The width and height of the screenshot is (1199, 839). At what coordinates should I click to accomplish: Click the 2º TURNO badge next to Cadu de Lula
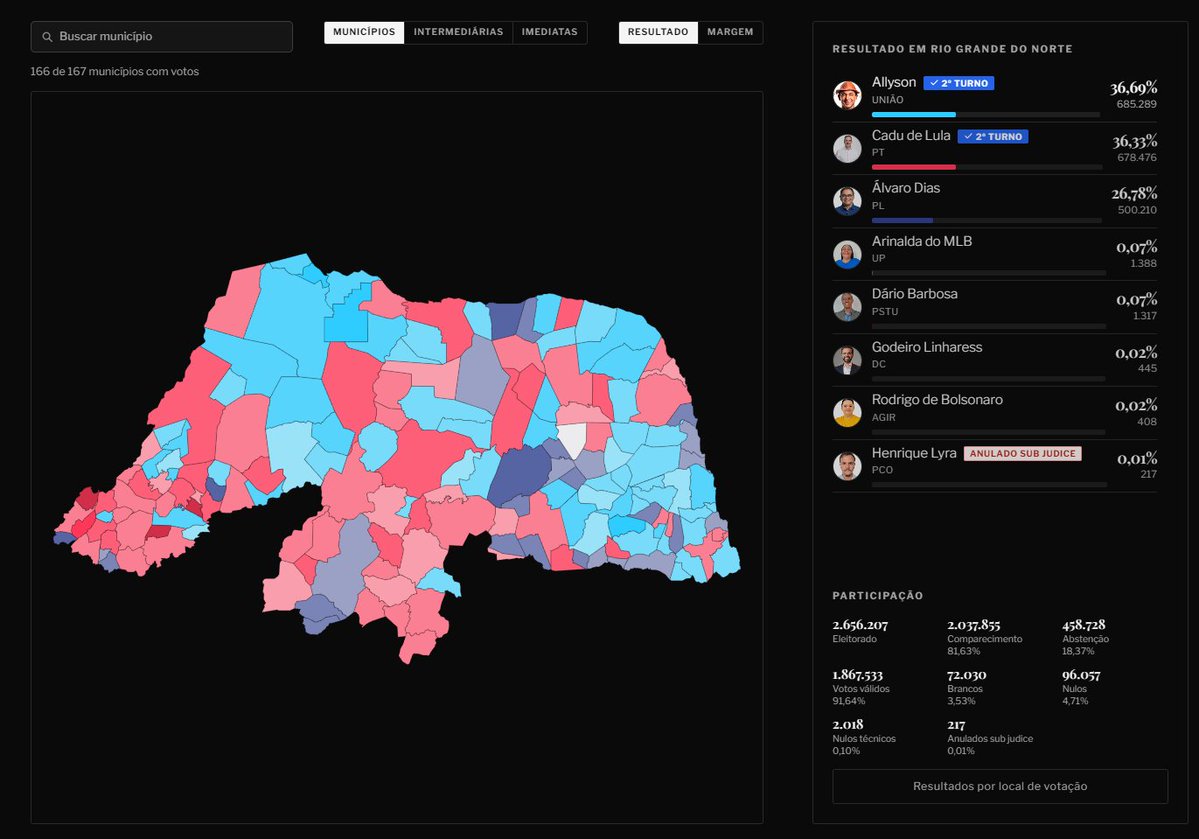993,136
